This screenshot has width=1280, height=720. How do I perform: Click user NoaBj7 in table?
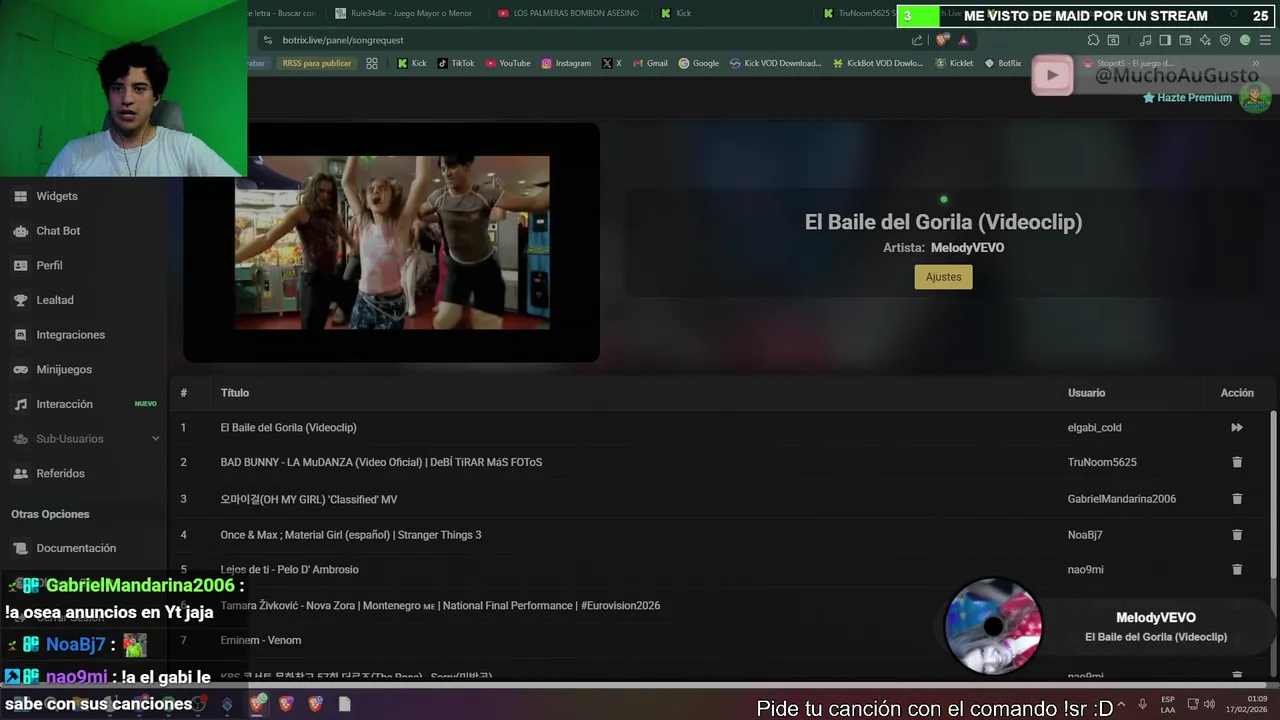[1084, 535]
